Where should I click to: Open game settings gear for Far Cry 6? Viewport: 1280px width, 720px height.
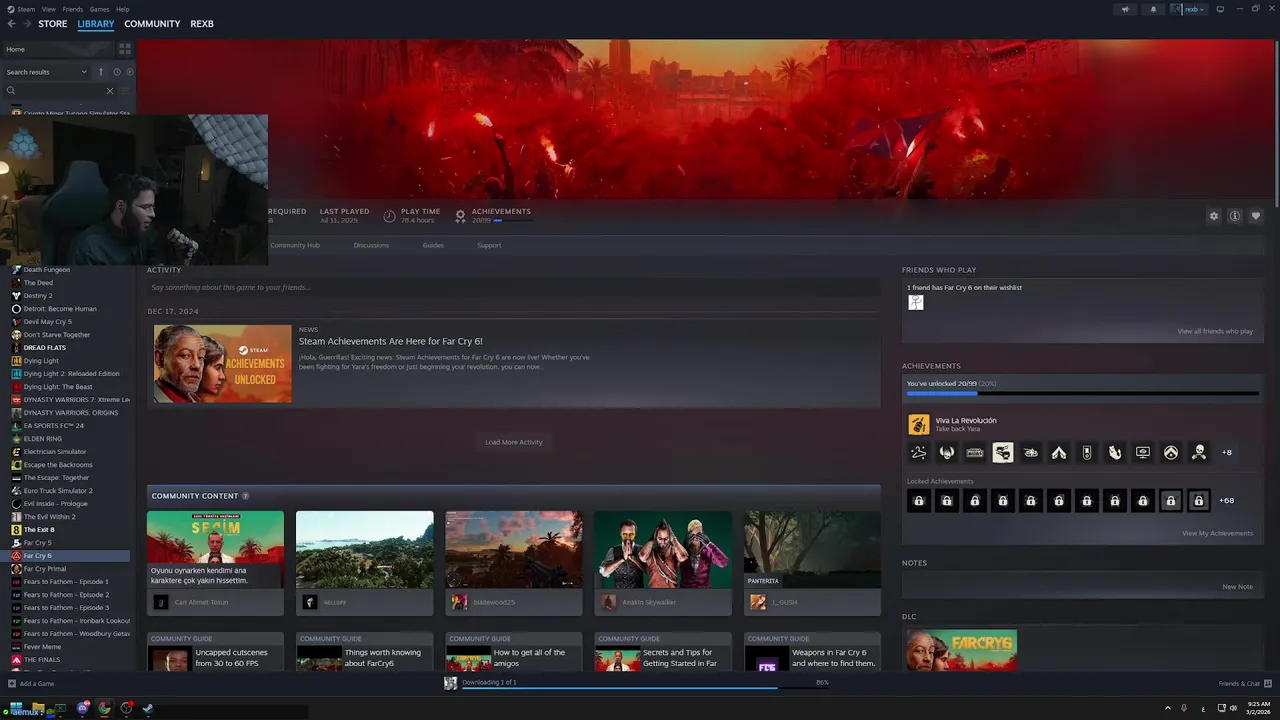point(1214,216)
